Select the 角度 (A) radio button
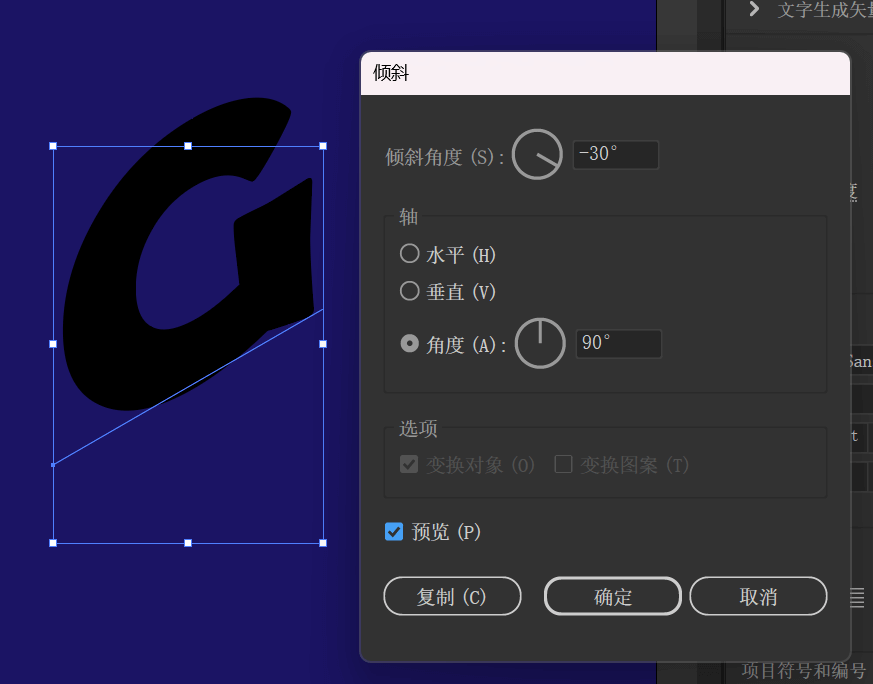Screen dimensions: 873x684 coord(410,343)
